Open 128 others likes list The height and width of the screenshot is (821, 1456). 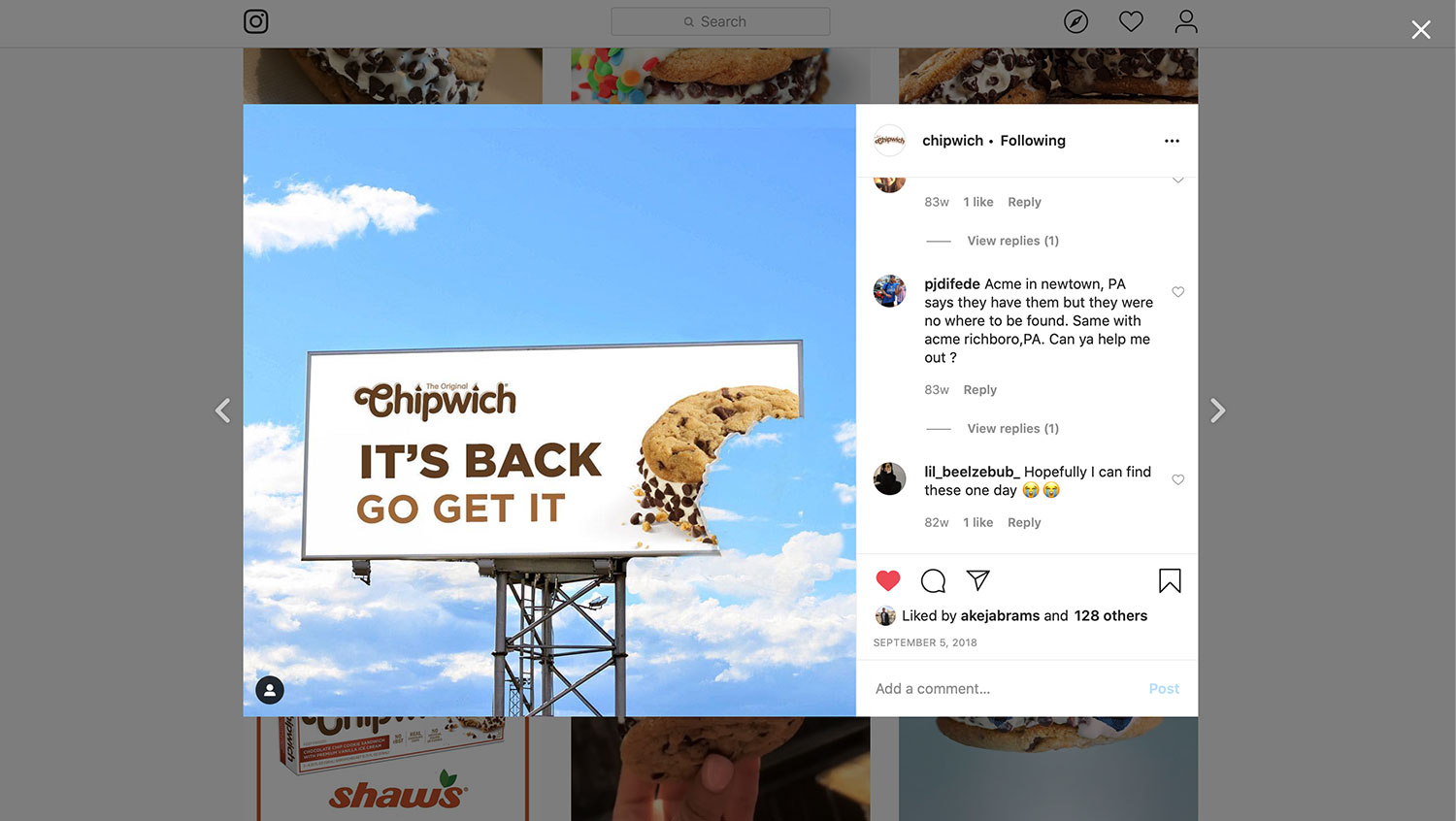tap(1110, 615)
